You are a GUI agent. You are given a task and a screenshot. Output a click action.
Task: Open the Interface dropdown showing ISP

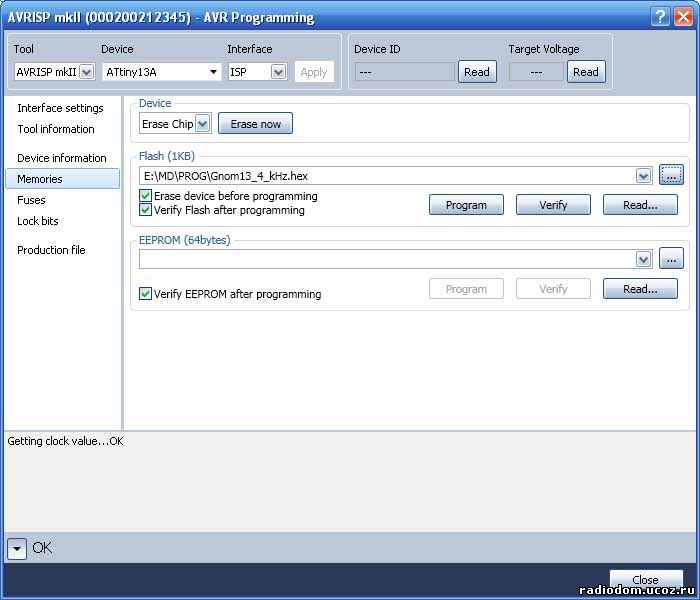[x=278, y=71]
